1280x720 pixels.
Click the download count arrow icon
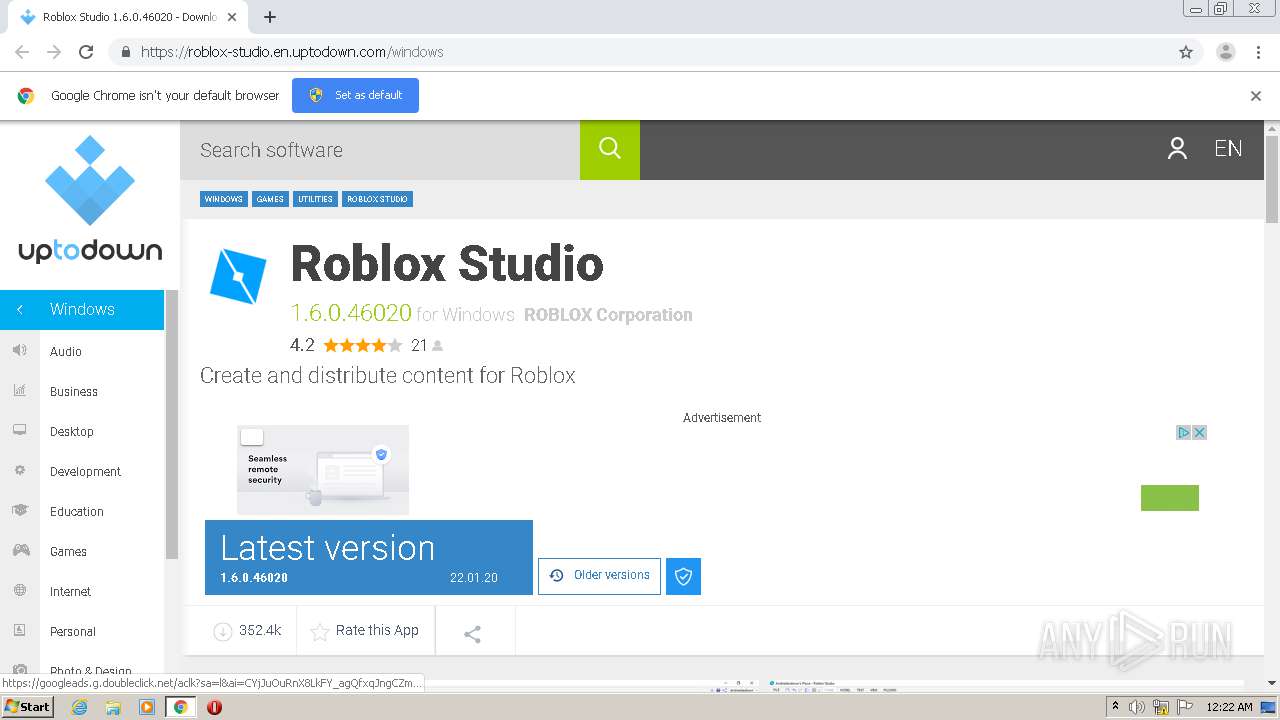pos(222,631)
